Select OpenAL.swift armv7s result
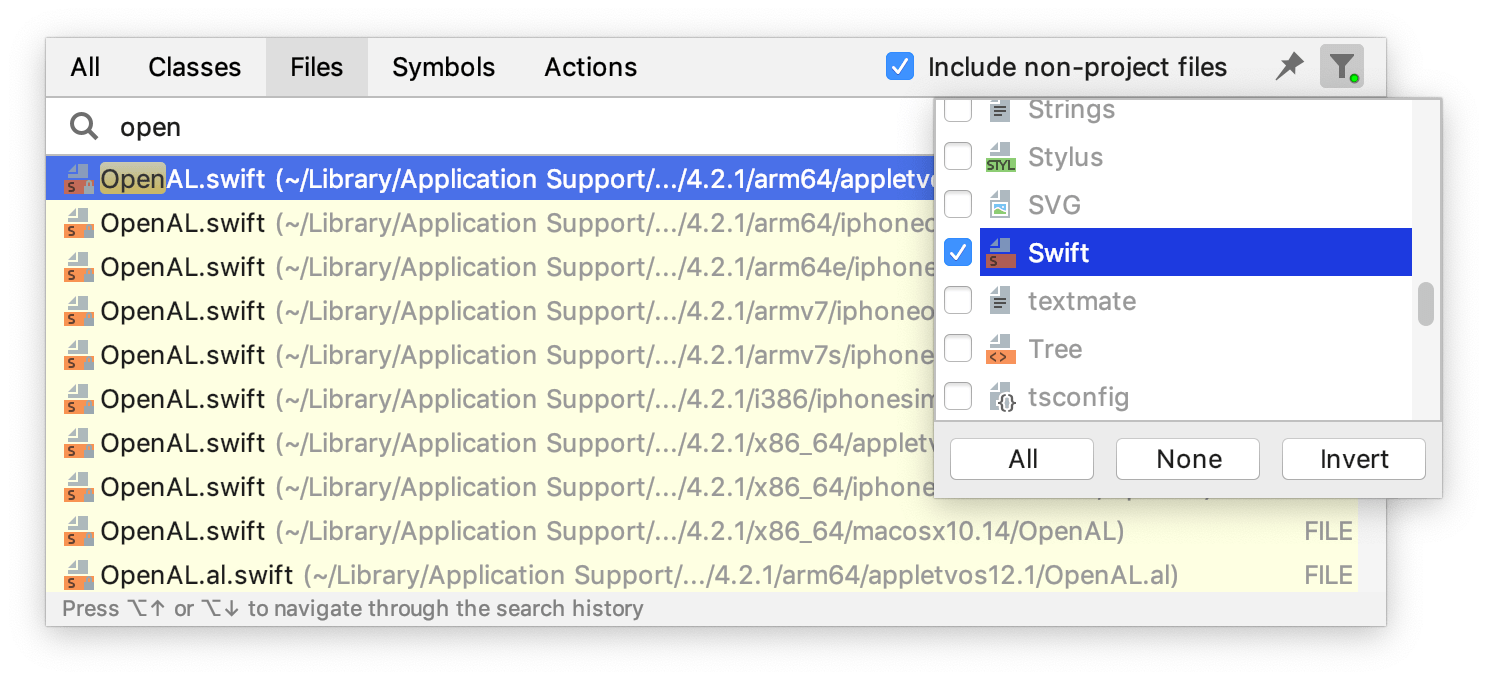This screenshot has width=1488, height=679. pos(490,355)
